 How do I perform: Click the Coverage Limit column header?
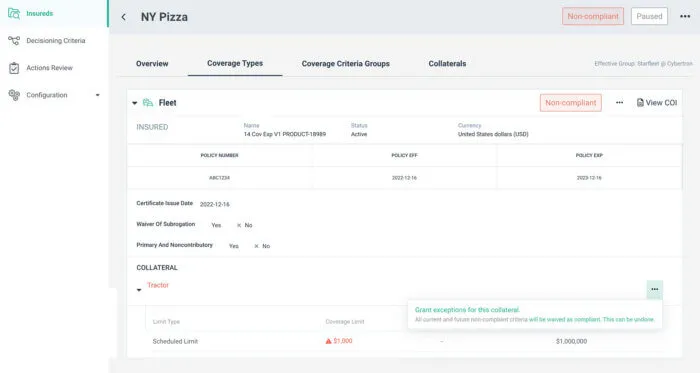click(345, 322)
